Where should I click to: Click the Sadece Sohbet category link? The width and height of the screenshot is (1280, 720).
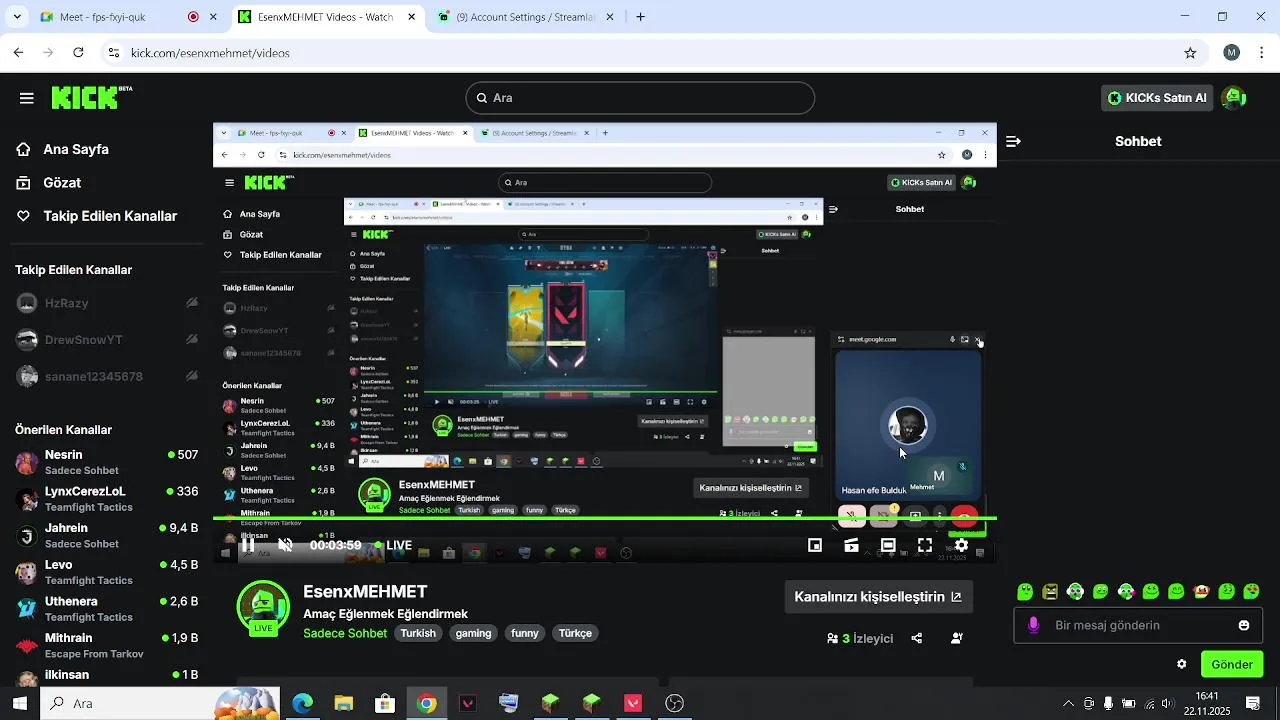click(345, 633)
